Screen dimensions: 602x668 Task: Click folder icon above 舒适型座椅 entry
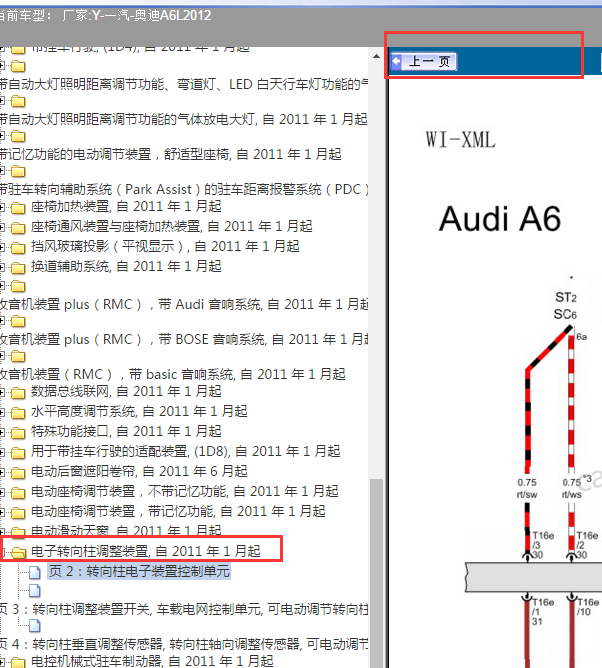tap(18, 136)
